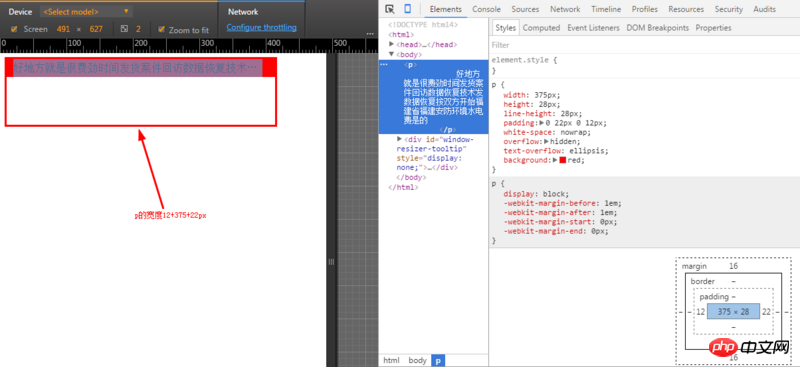This screenshot has width=800, height=367.
Task: Click the screen height value 627
Action: click(x=96, y=30)
